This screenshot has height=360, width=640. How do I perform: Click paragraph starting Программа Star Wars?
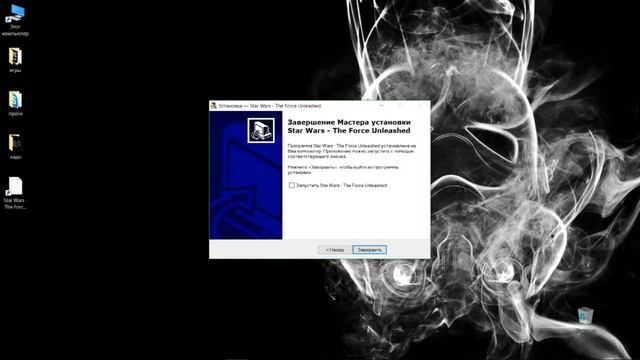351,151
